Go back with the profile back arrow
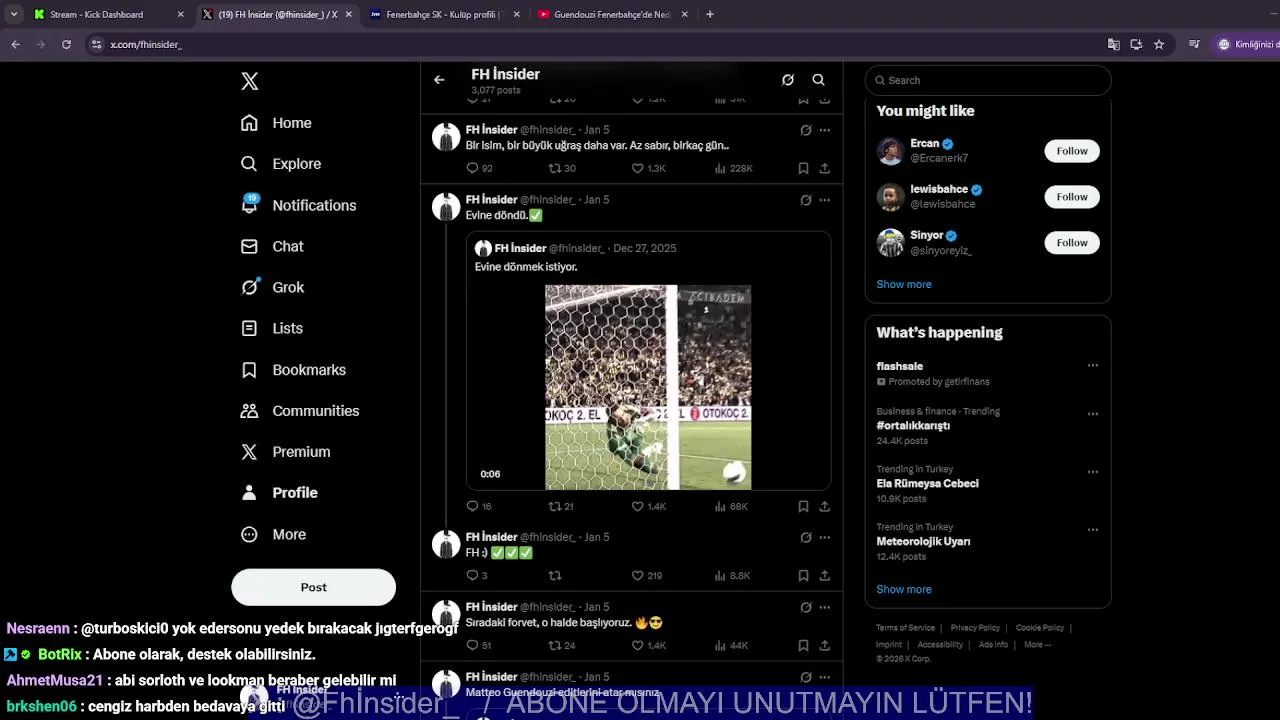This screenshot has height=720, width=1280. coord(439,80)
